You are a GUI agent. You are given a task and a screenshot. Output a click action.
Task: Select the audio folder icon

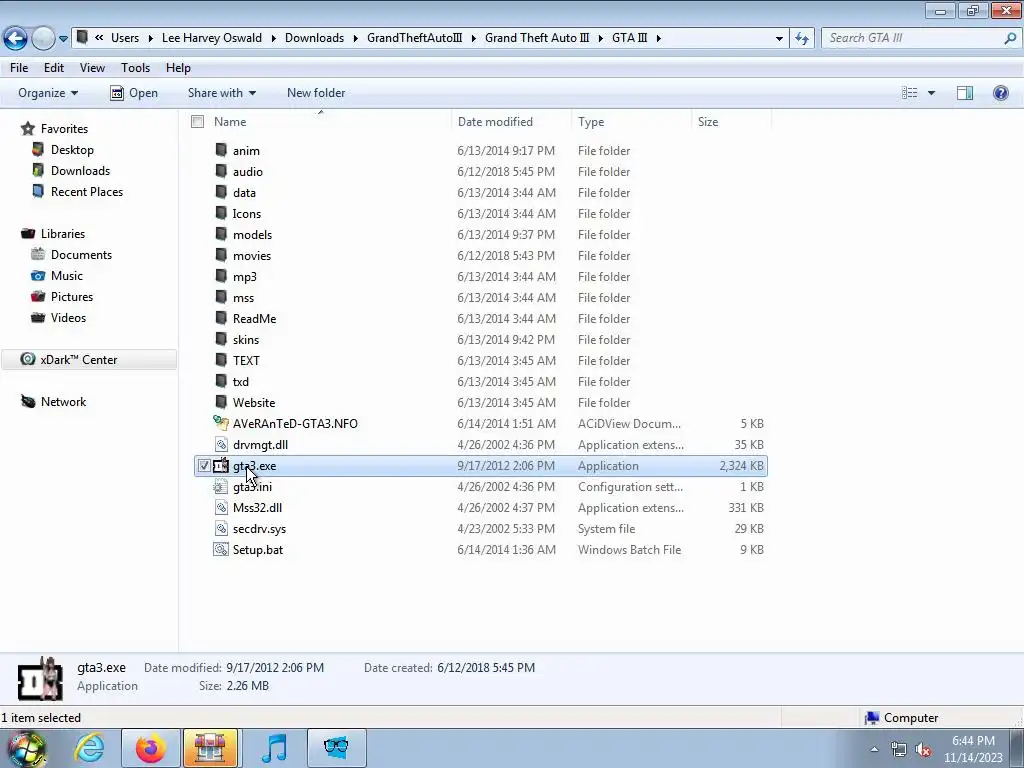tap(221, 170)
